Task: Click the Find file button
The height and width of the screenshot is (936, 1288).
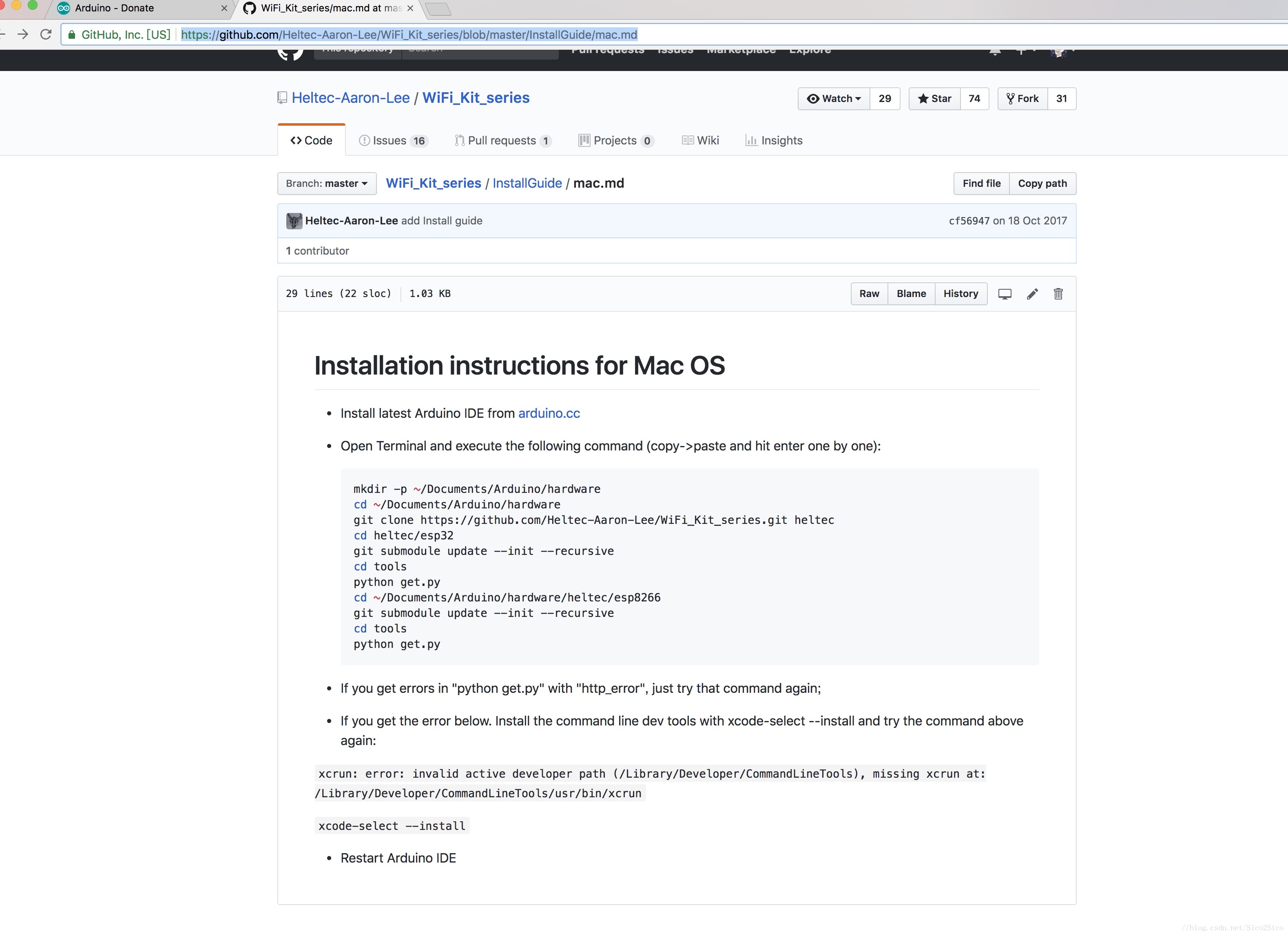Action: pos(981,183)
